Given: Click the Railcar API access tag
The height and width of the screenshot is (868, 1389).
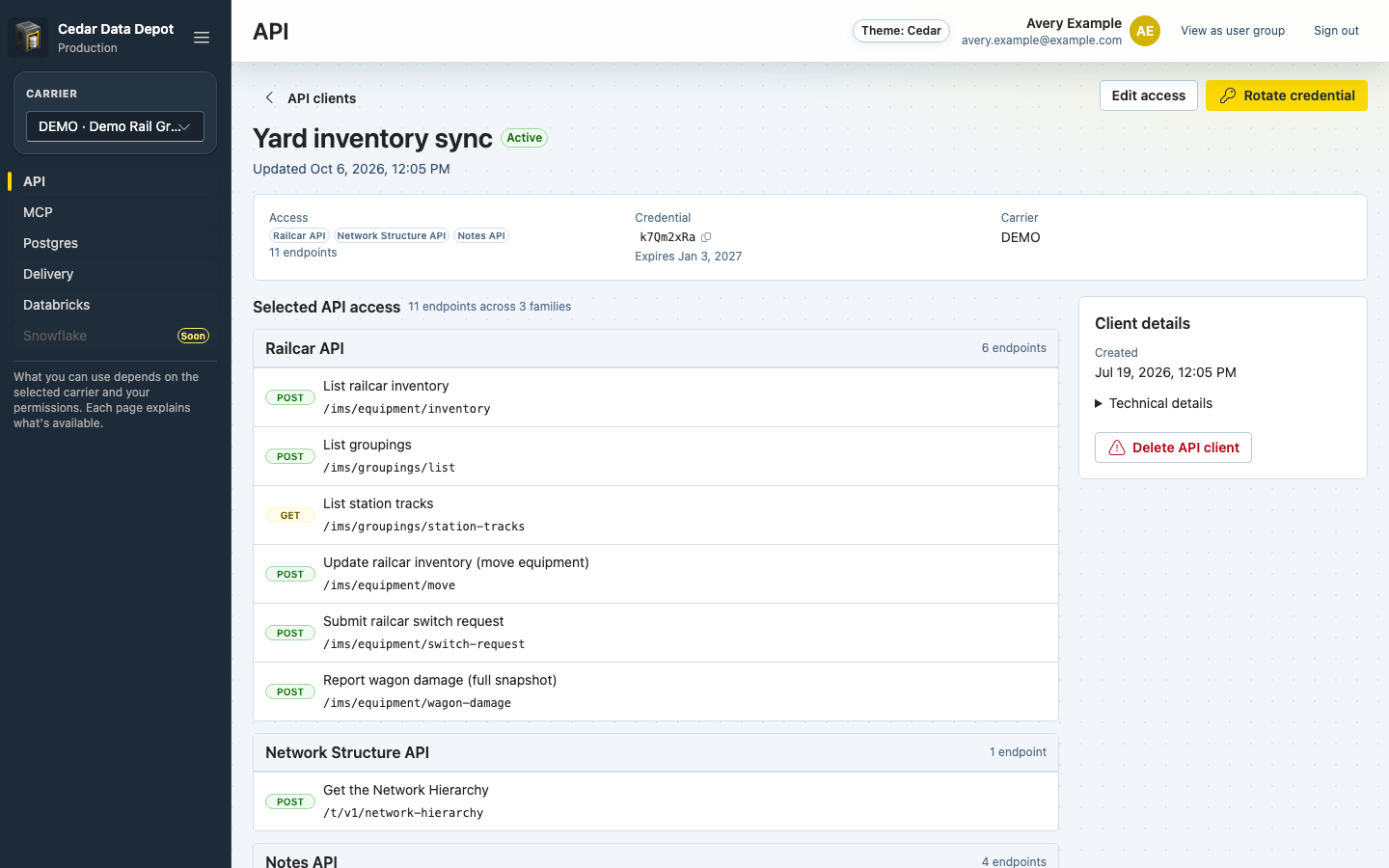Looking at the screenshot, I should (x=299, y=235).
